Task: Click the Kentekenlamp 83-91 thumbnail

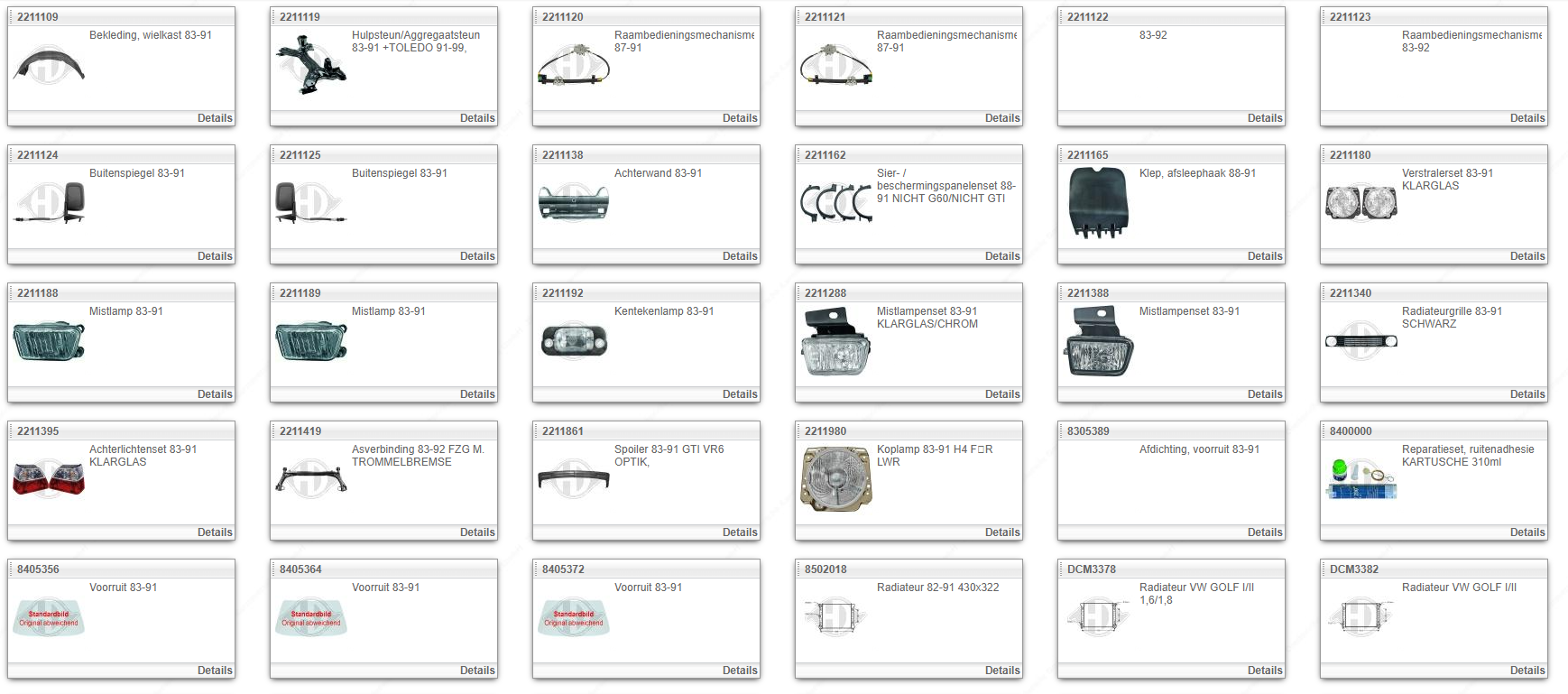Action: 574,341
